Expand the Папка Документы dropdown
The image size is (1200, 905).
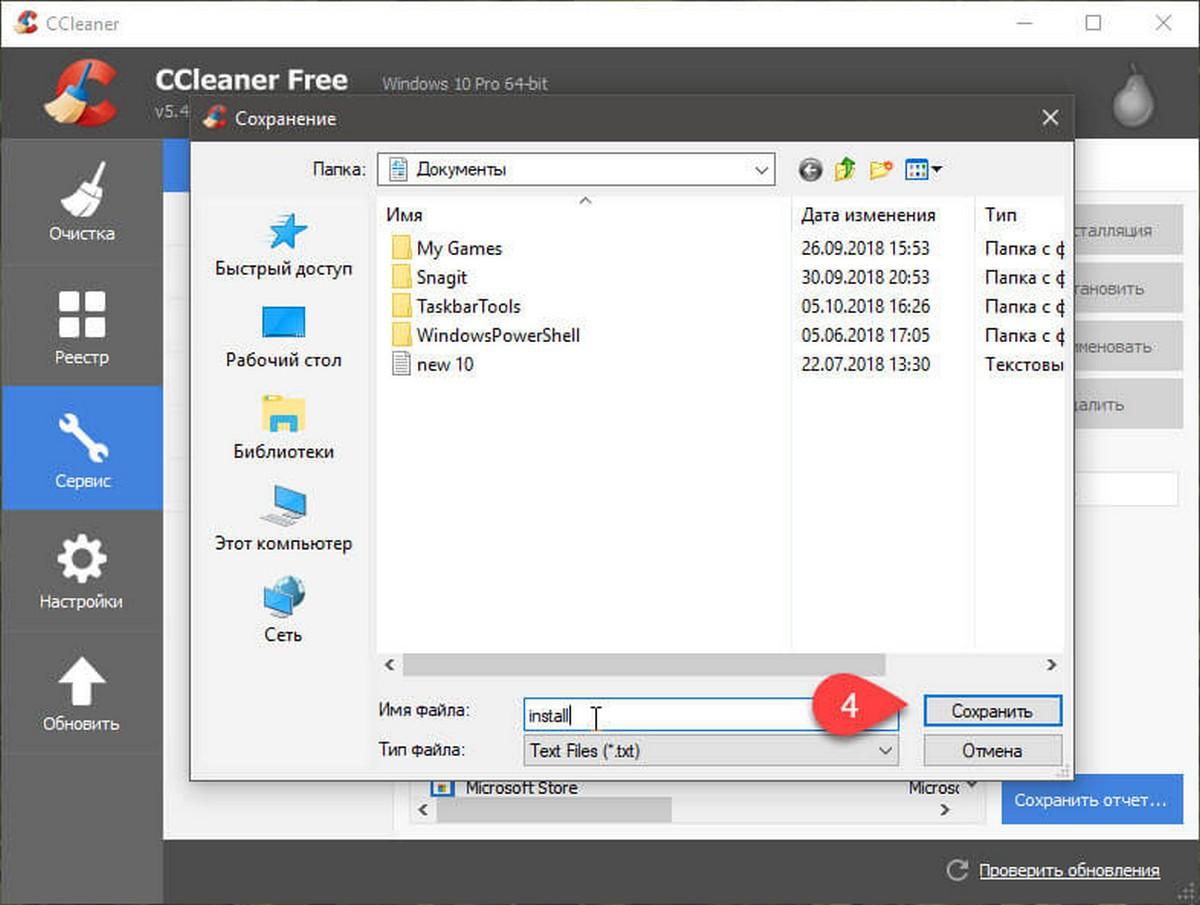[761, 170]
